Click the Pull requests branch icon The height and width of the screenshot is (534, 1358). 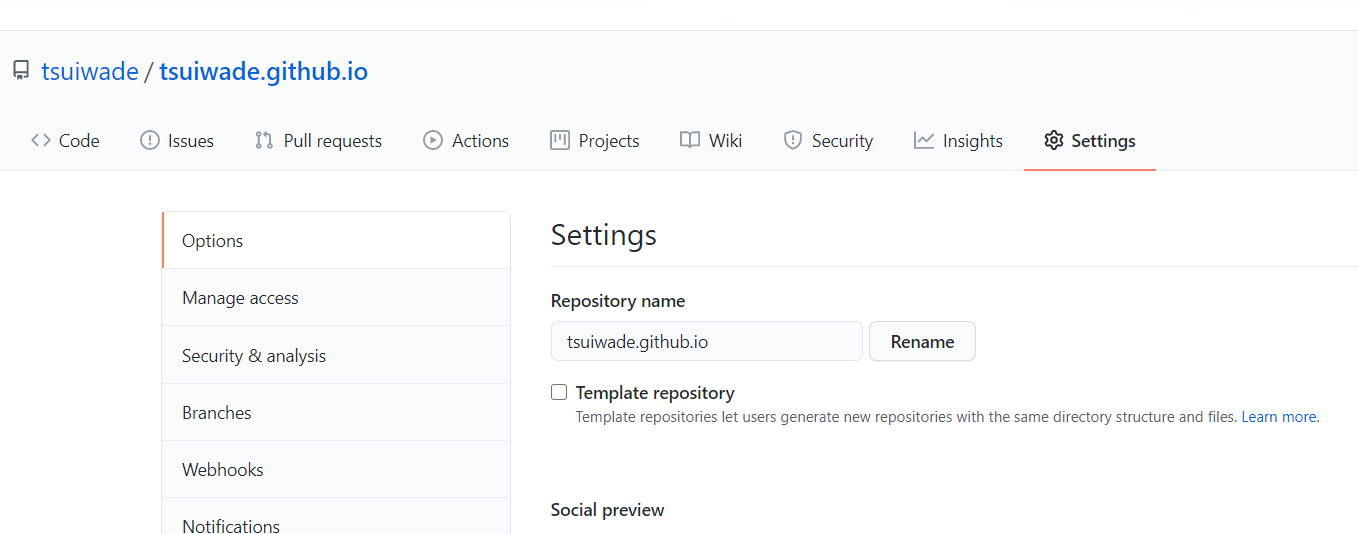tap(264, 140)
